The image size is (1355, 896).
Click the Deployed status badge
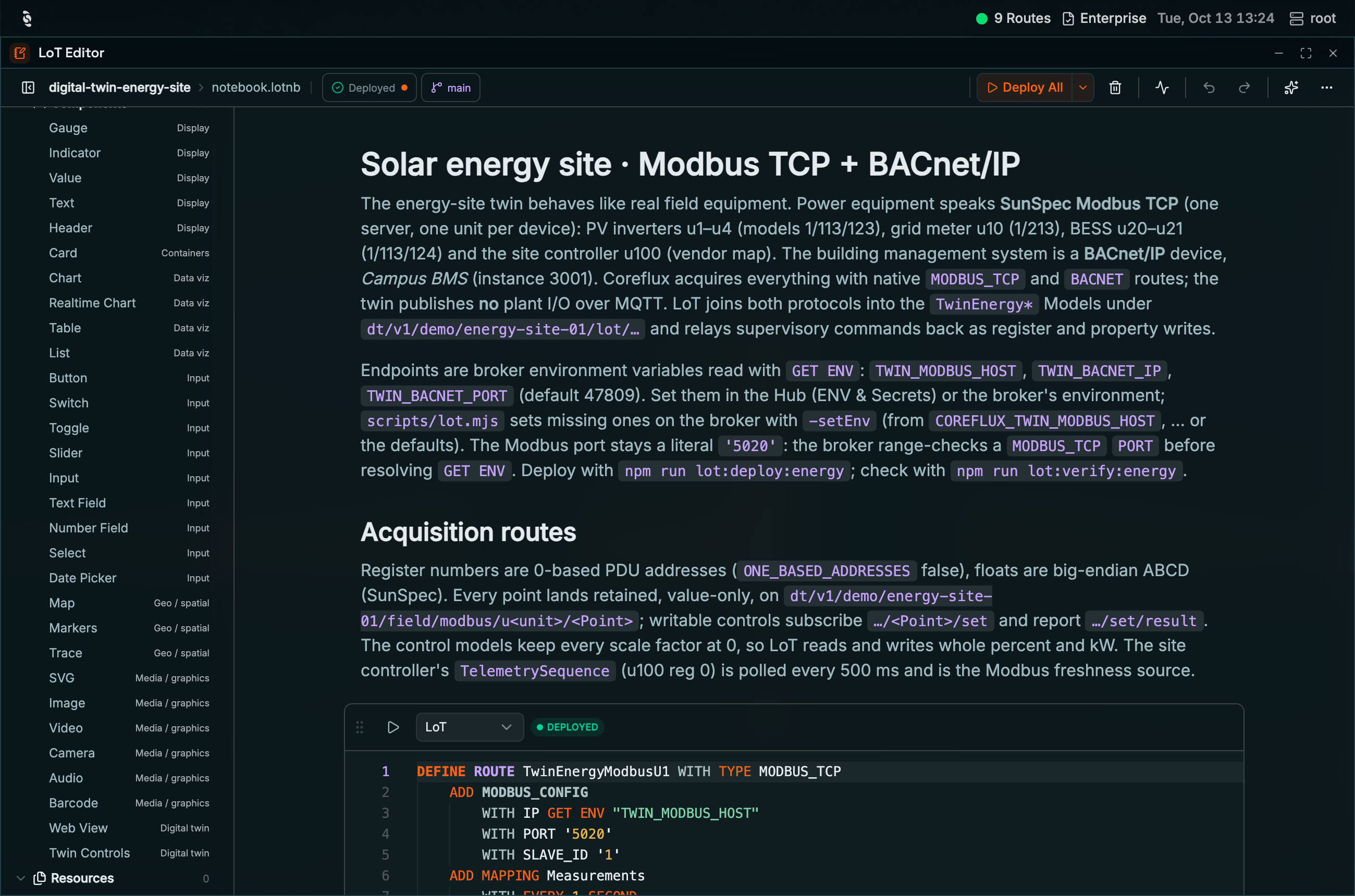point(369,88)
